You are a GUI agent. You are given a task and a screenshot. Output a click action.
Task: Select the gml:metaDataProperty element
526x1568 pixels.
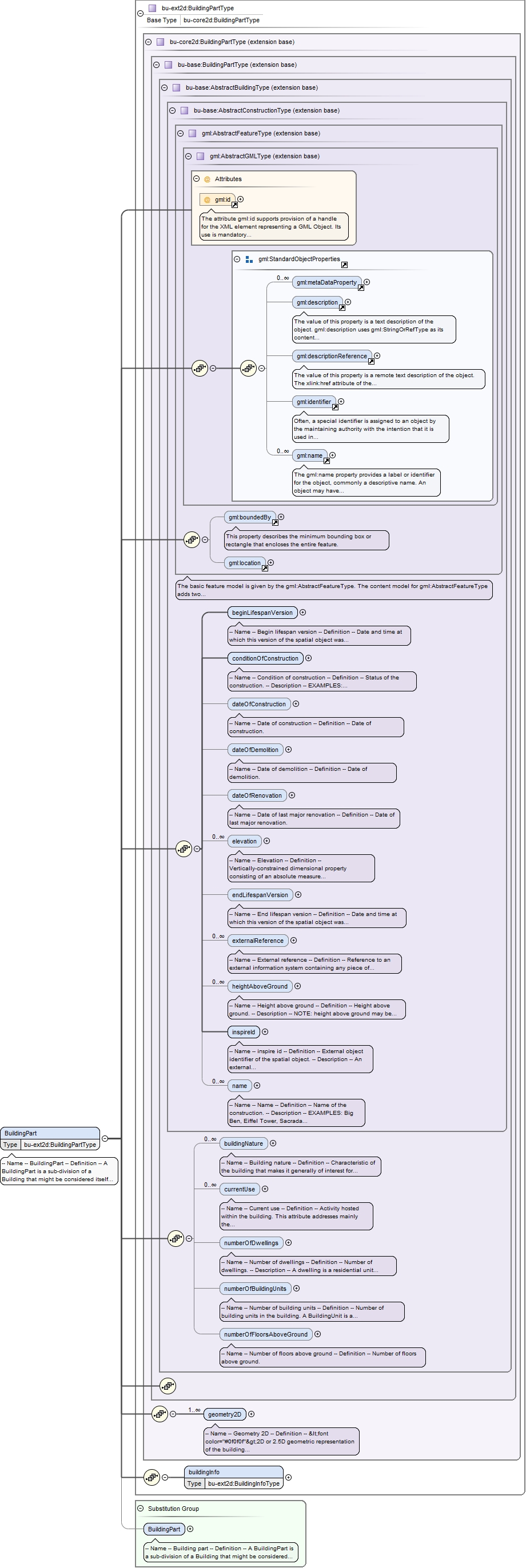click(327, 282)
